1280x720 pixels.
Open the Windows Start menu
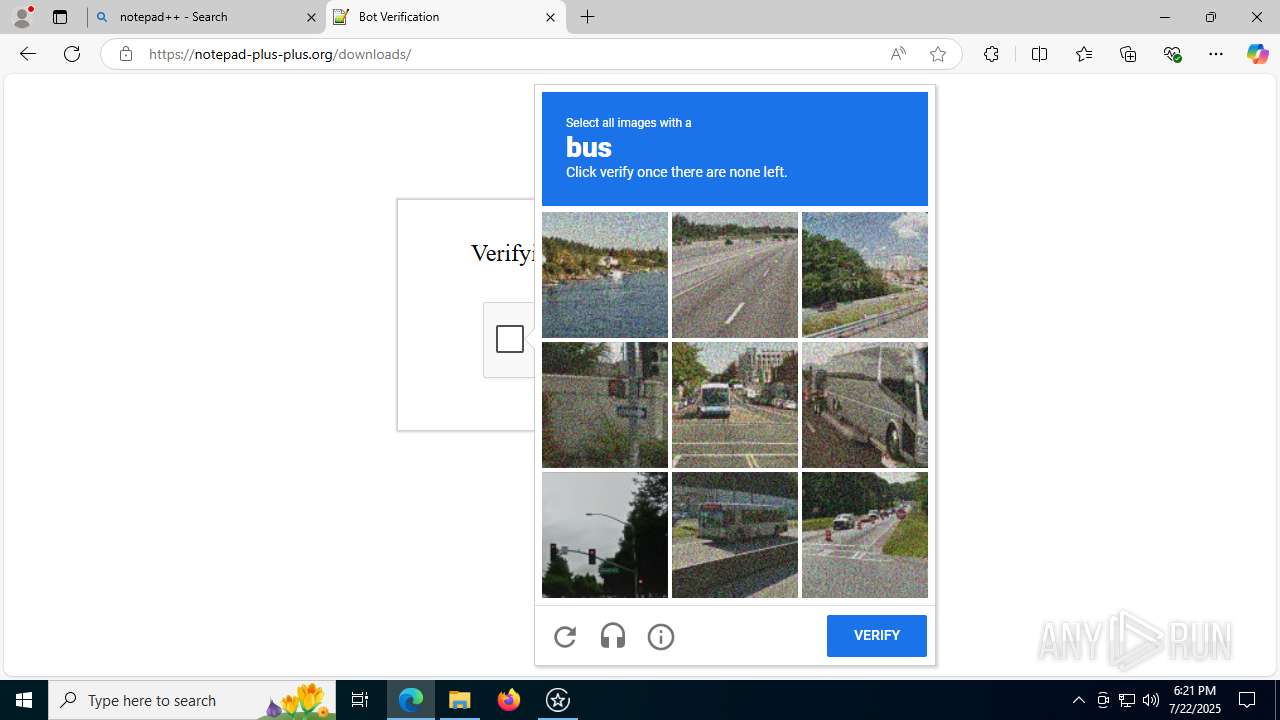tap(24, 700)
